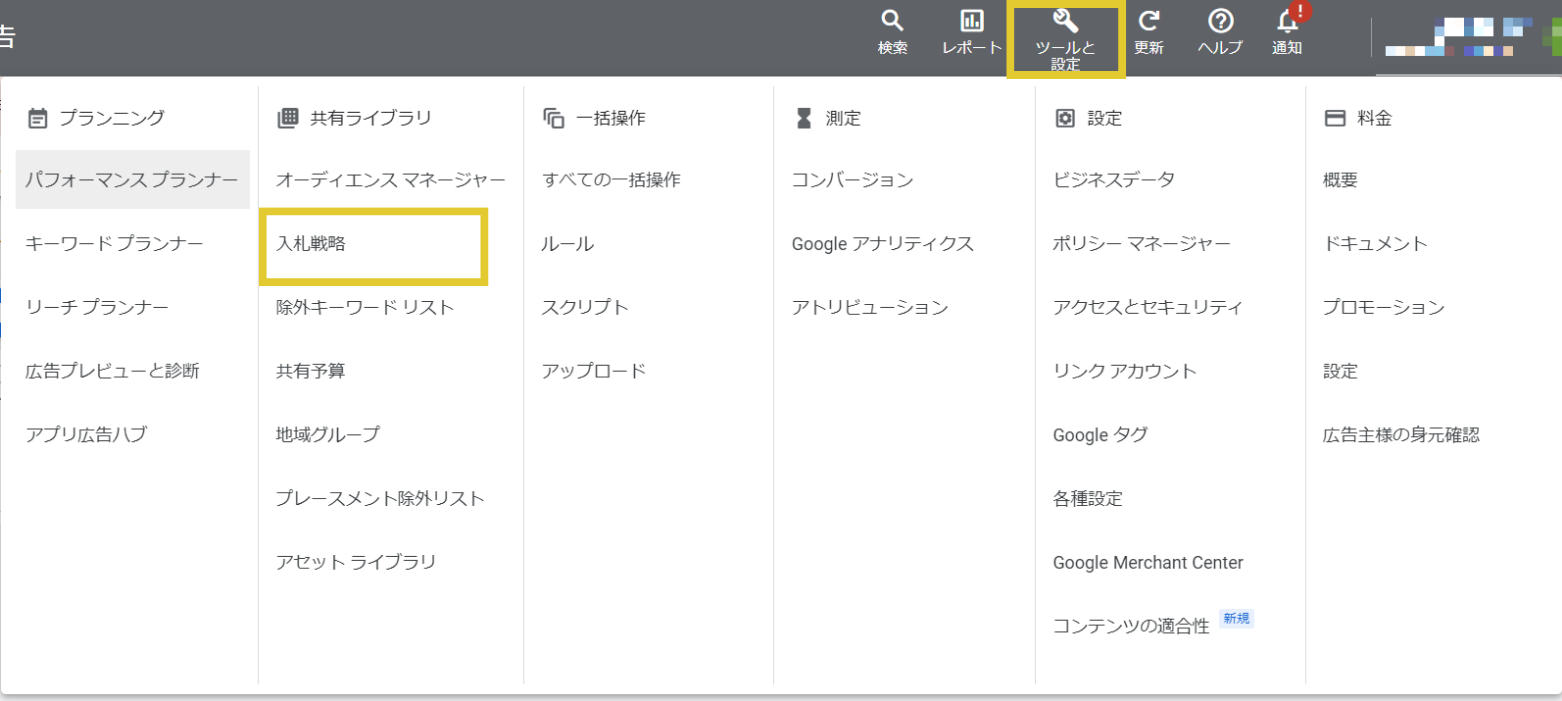Open 地域グループ
This screenshot has width=1562, height=701.
(328, 435)
